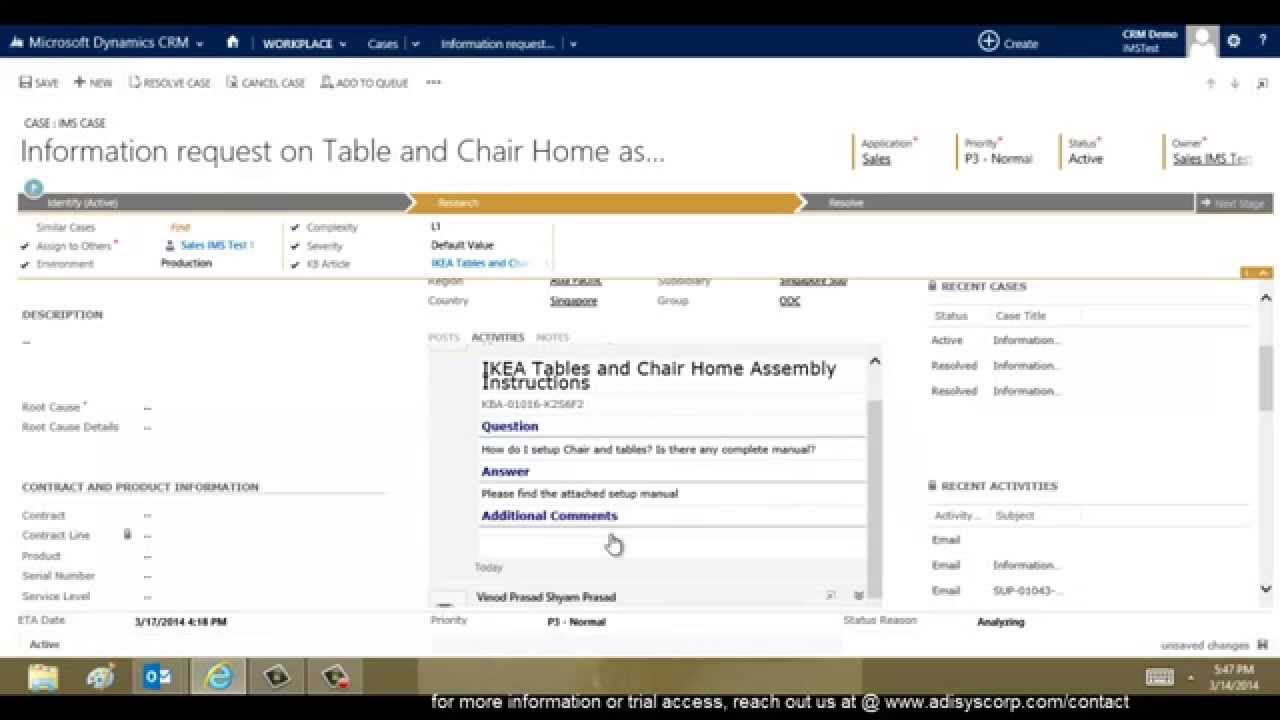This screenshot has height=720, width=1280.
Task: Select the Research process stage
Action: coord(605,203)
